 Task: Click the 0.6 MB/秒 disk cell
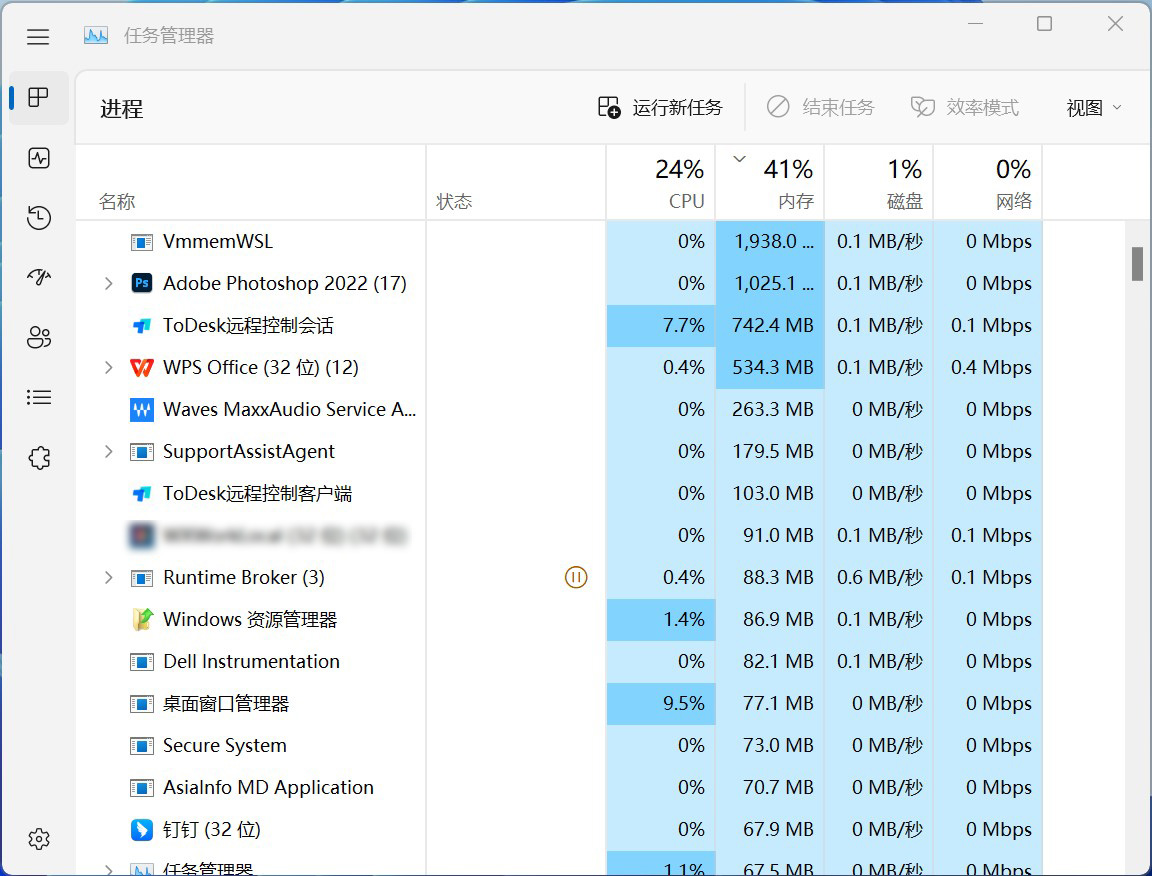(879, 578)
